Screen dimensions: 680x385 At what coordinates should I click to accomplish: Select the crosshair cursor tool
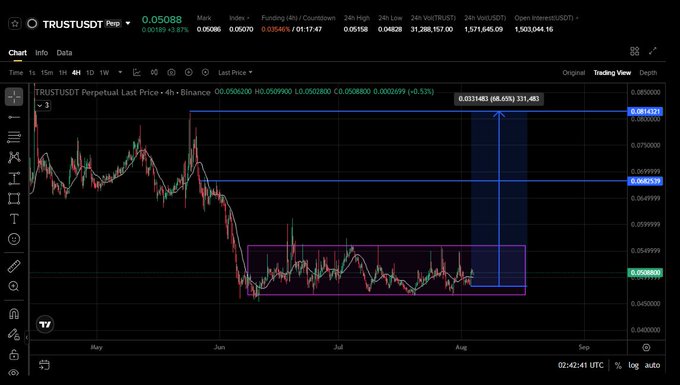pos(14,97)
